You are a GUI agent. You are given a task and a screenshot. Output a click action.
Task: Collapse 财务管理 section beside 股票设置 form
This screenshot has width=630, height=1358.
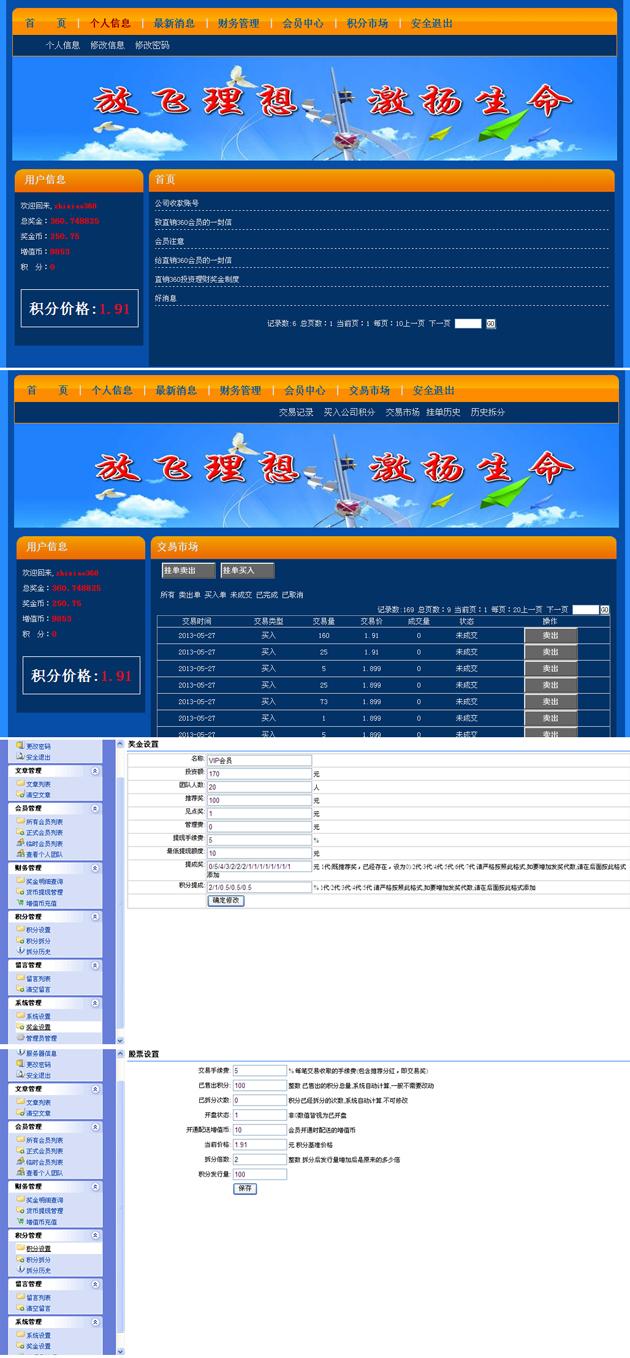[95, 1186]
